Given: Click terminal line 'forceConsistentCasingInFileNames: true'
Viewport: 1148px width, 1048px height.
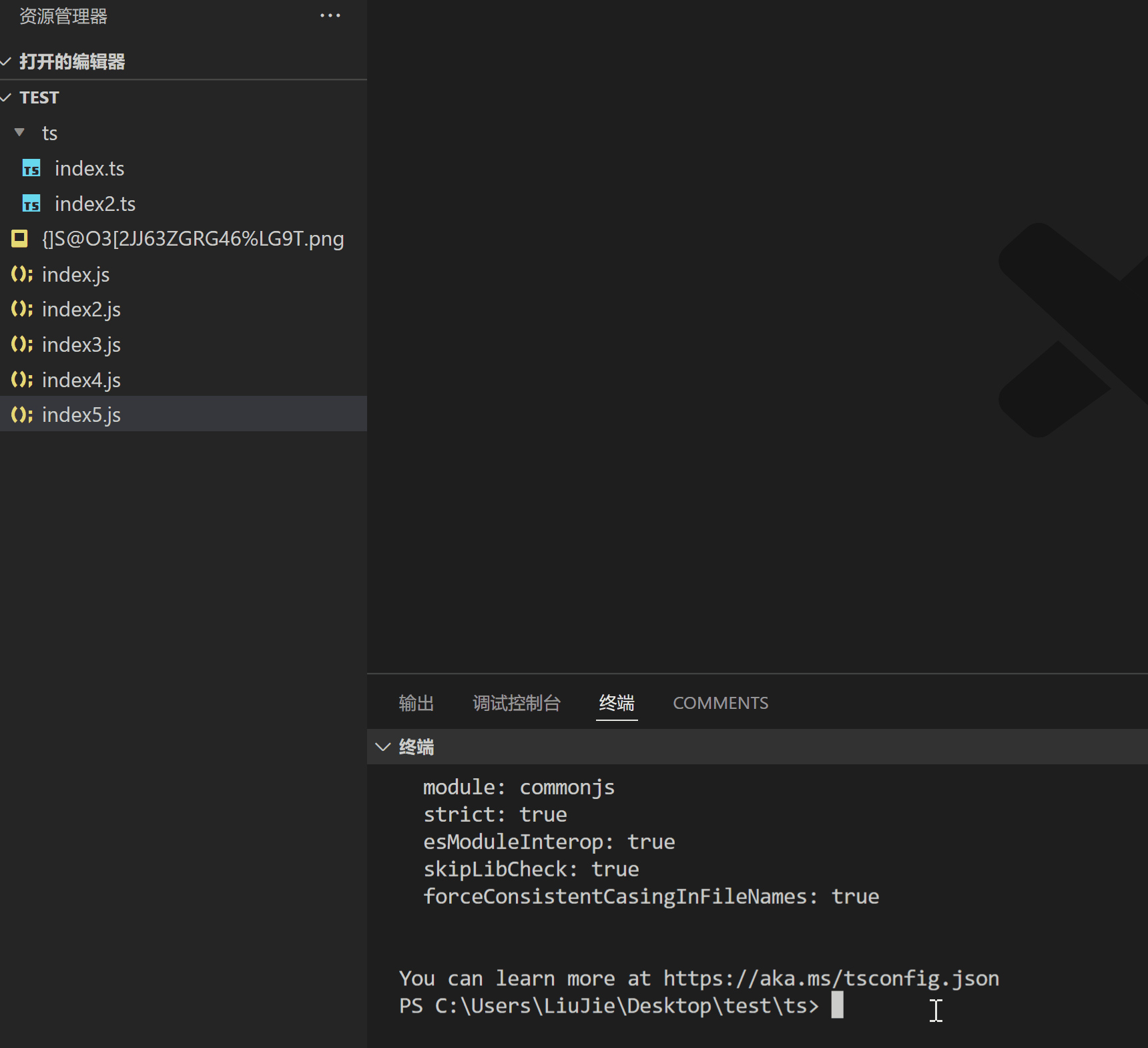Looking at the screenshot, I should [651, 896].
